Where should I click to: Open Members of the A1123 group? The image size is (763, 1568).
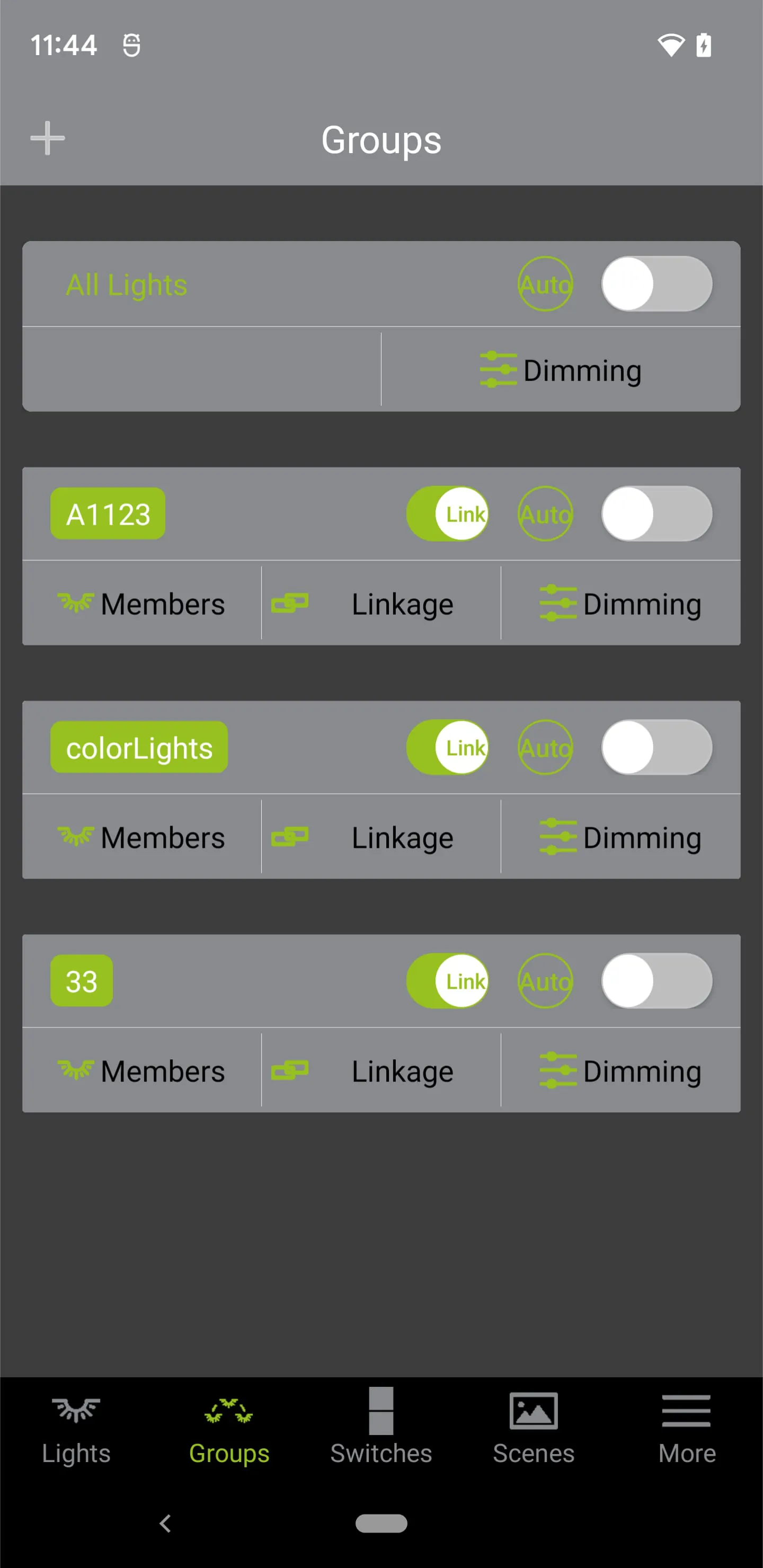pyautogui.click(x=142, y=604)
